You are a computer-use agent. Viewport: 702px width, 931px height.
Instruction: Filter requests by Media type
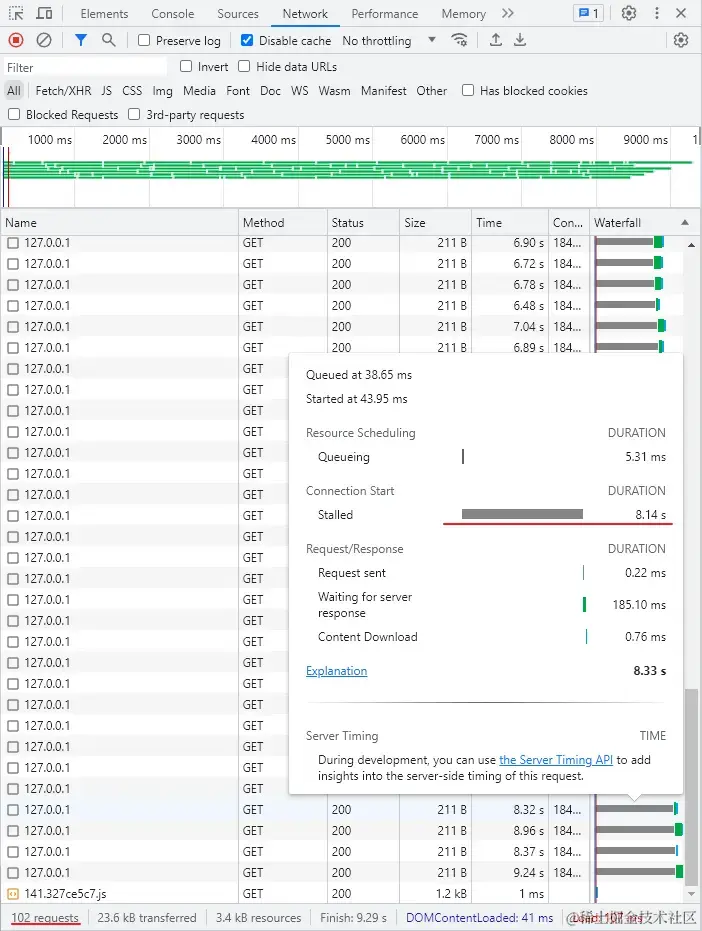(x=200, y=91)
